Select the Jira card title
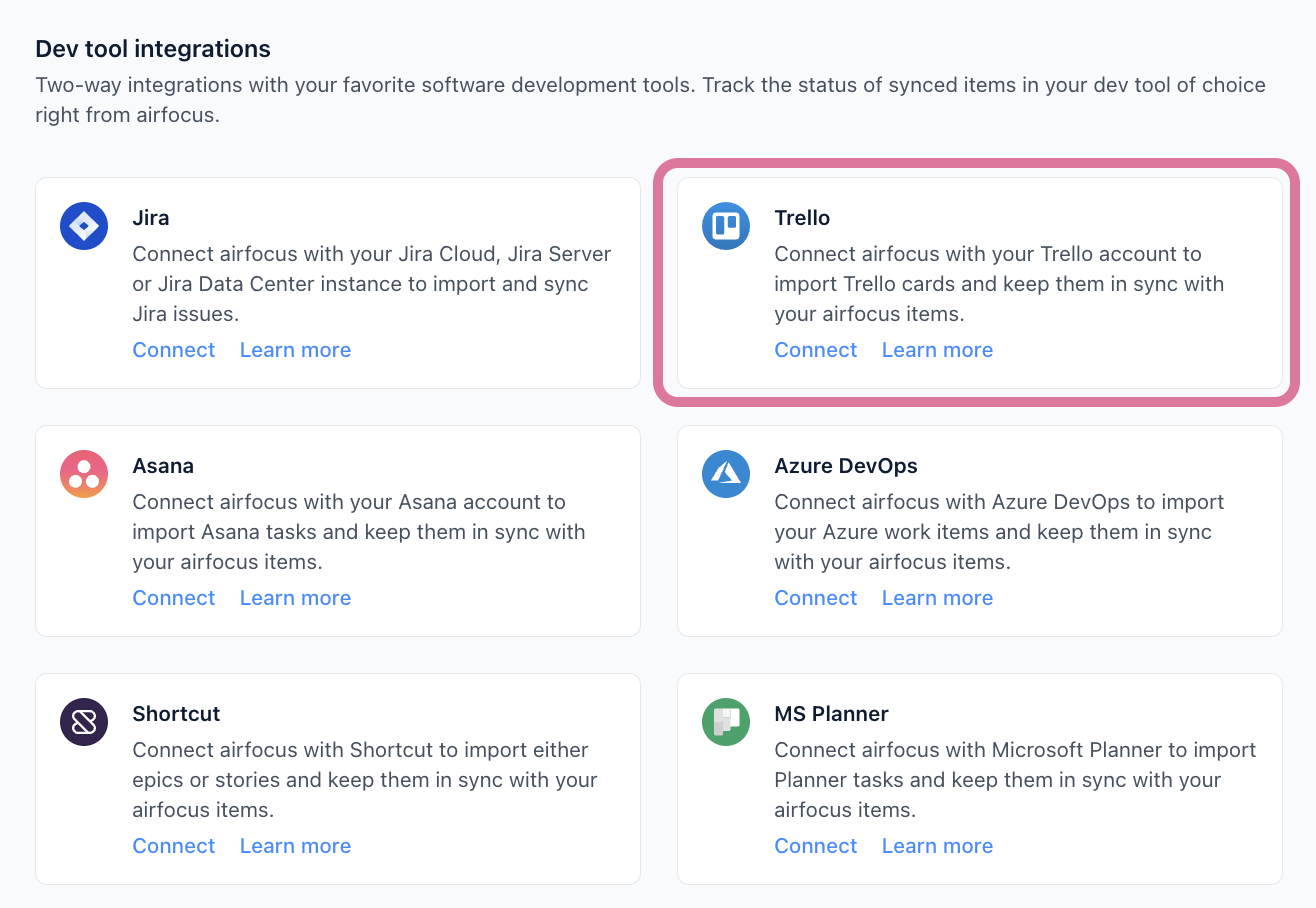 click(x=151, y=218)
